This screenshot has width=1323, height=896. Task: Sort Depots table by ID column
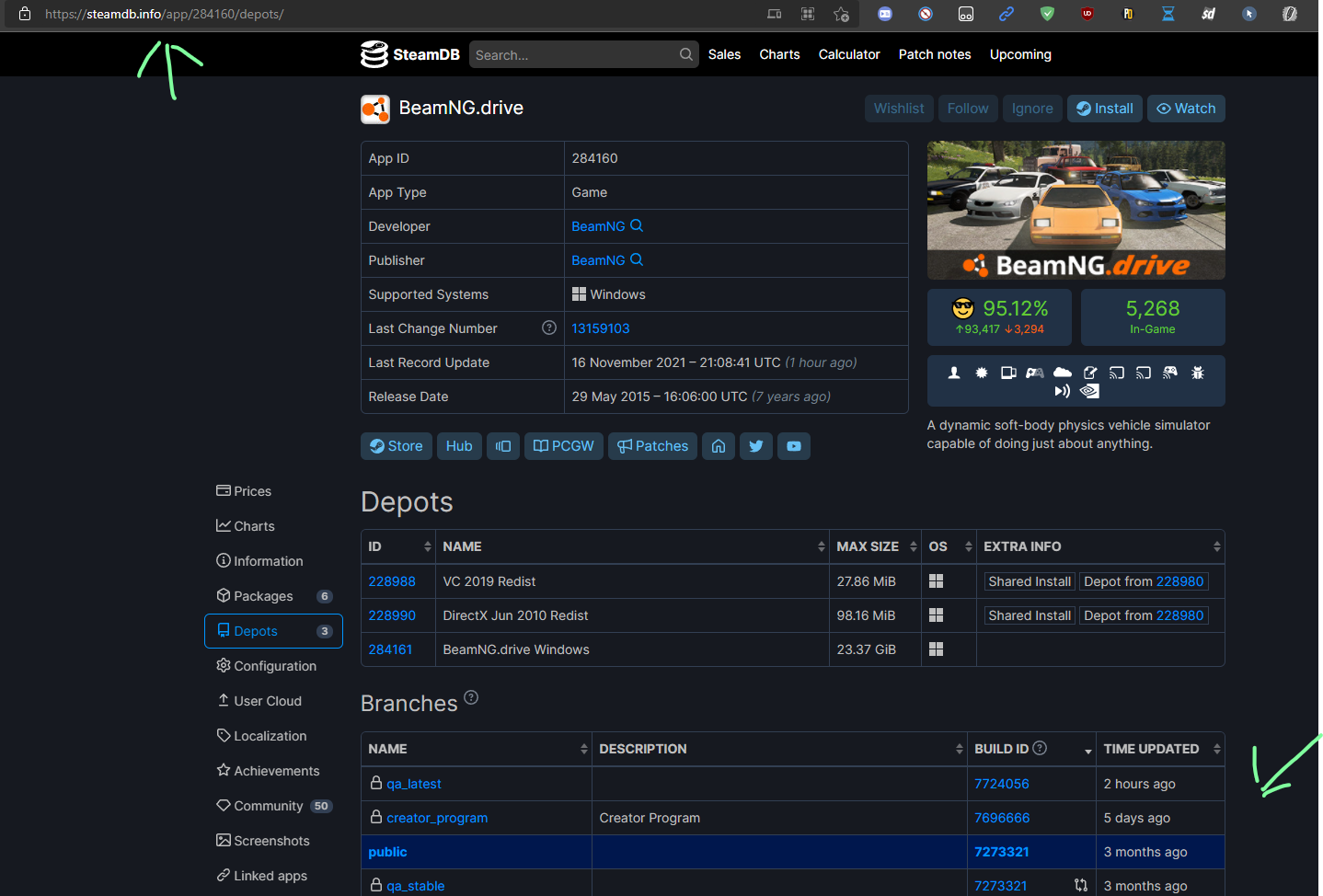(x=397, y=546)
